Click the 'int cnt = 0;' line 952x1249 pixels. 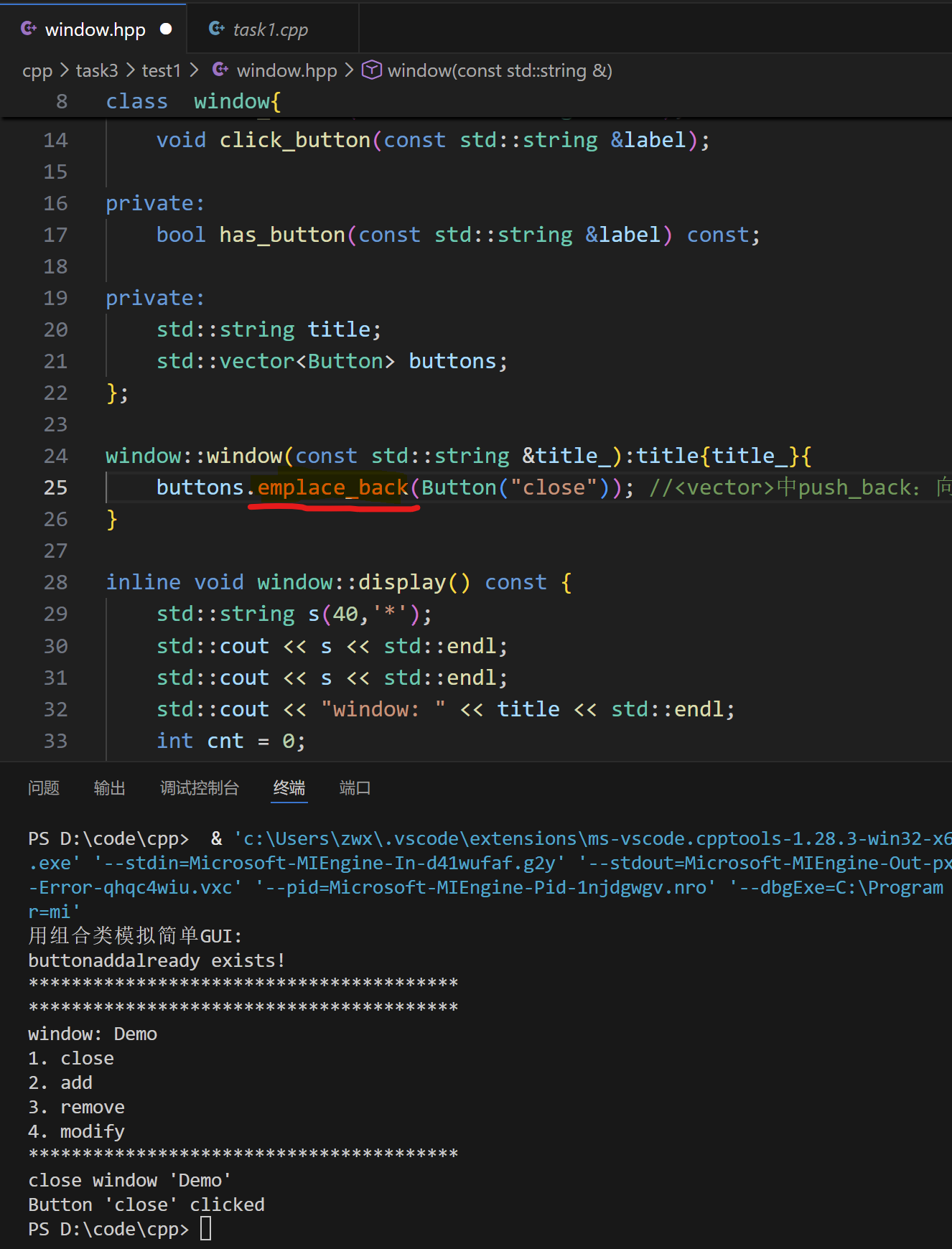(x=231, y=742)
